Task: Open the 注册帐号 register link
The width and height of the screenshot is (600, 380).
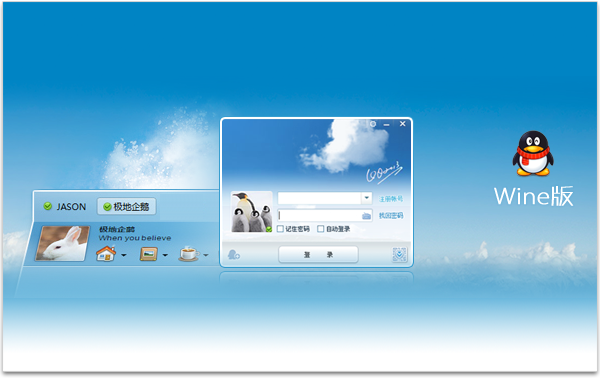Action: pyautogui.click(x=391, y=199)
